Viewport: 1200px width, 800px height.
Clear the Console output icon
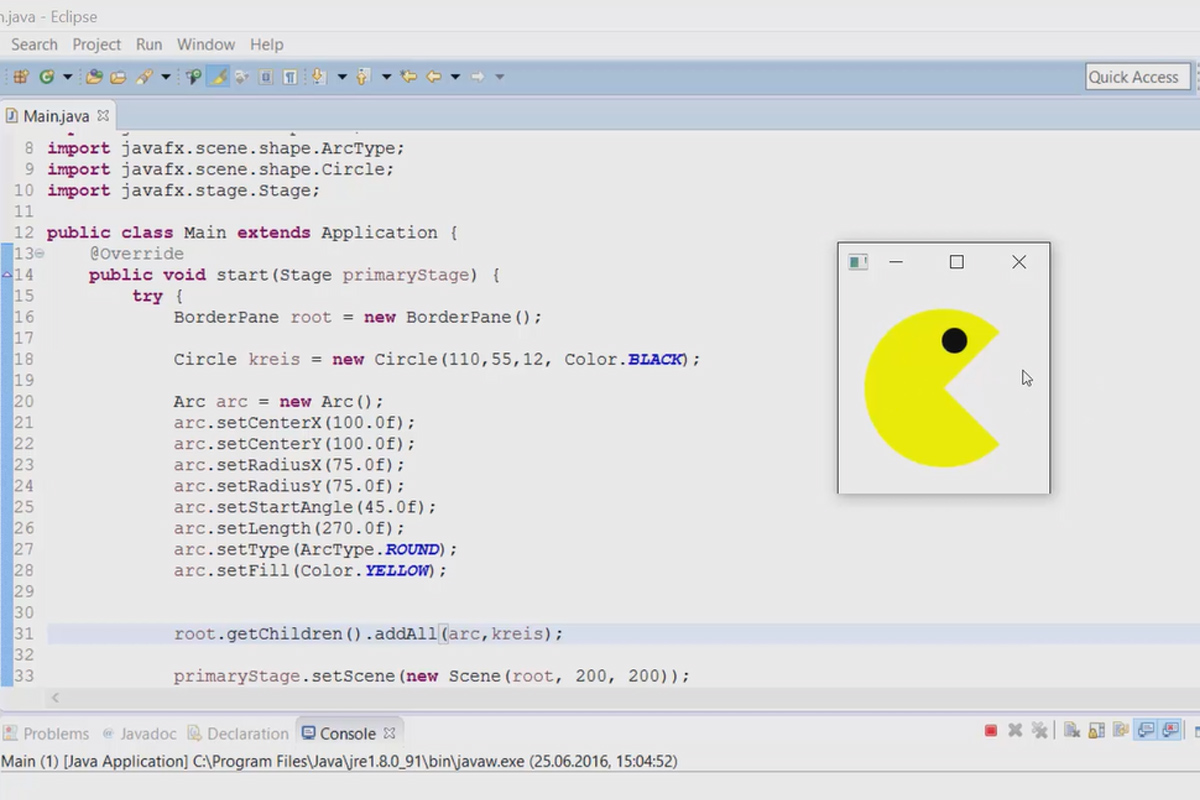click(x=1071, y=730)
